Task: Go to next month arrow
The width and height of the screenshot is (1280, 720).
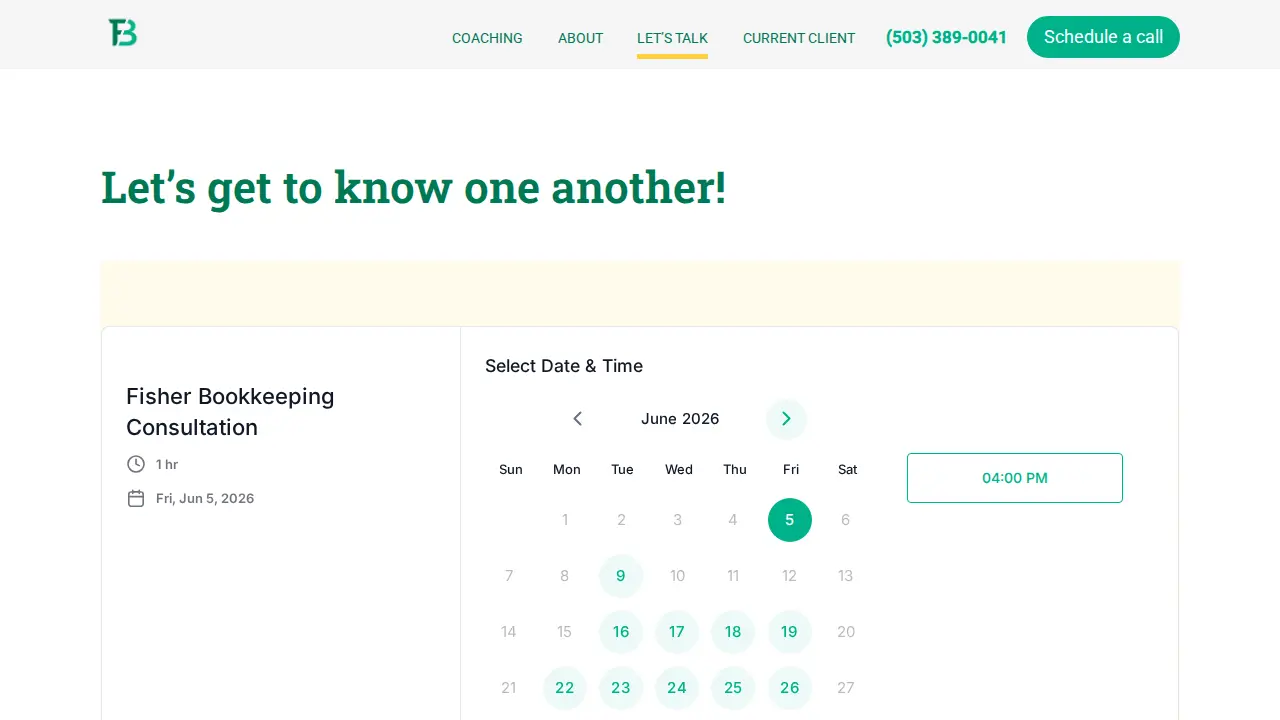Action: (x=786, y=419)
